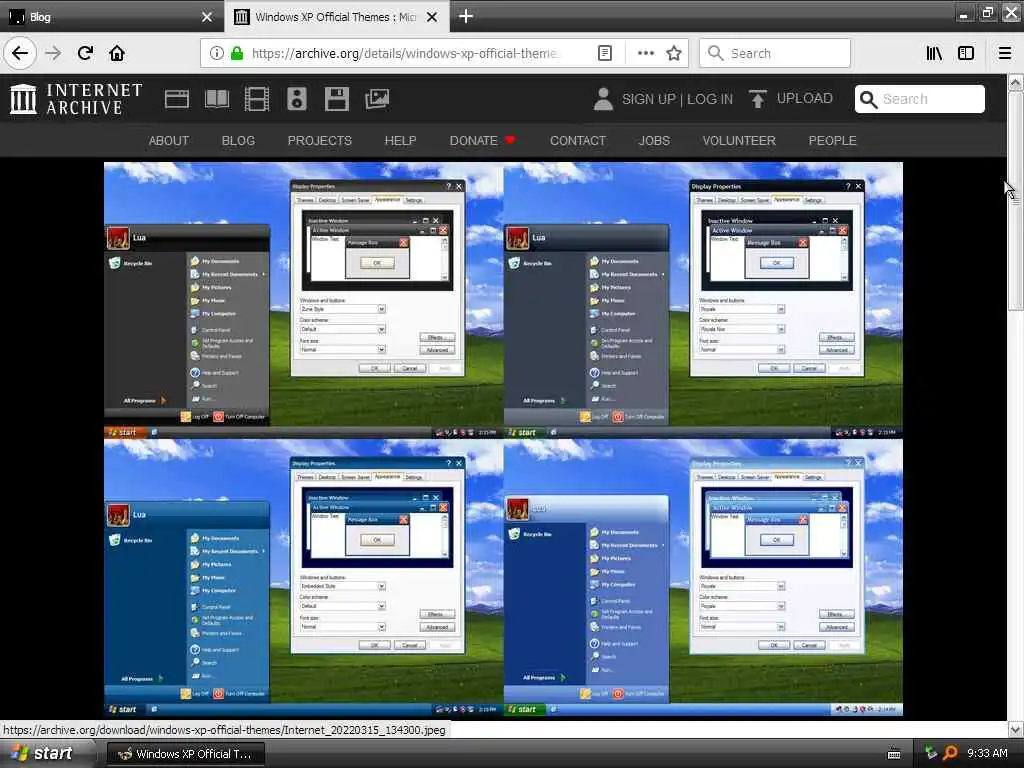Open the Library bookshelf icon
The width and height of the screenshot is (1024, 768).
point(934,54)
